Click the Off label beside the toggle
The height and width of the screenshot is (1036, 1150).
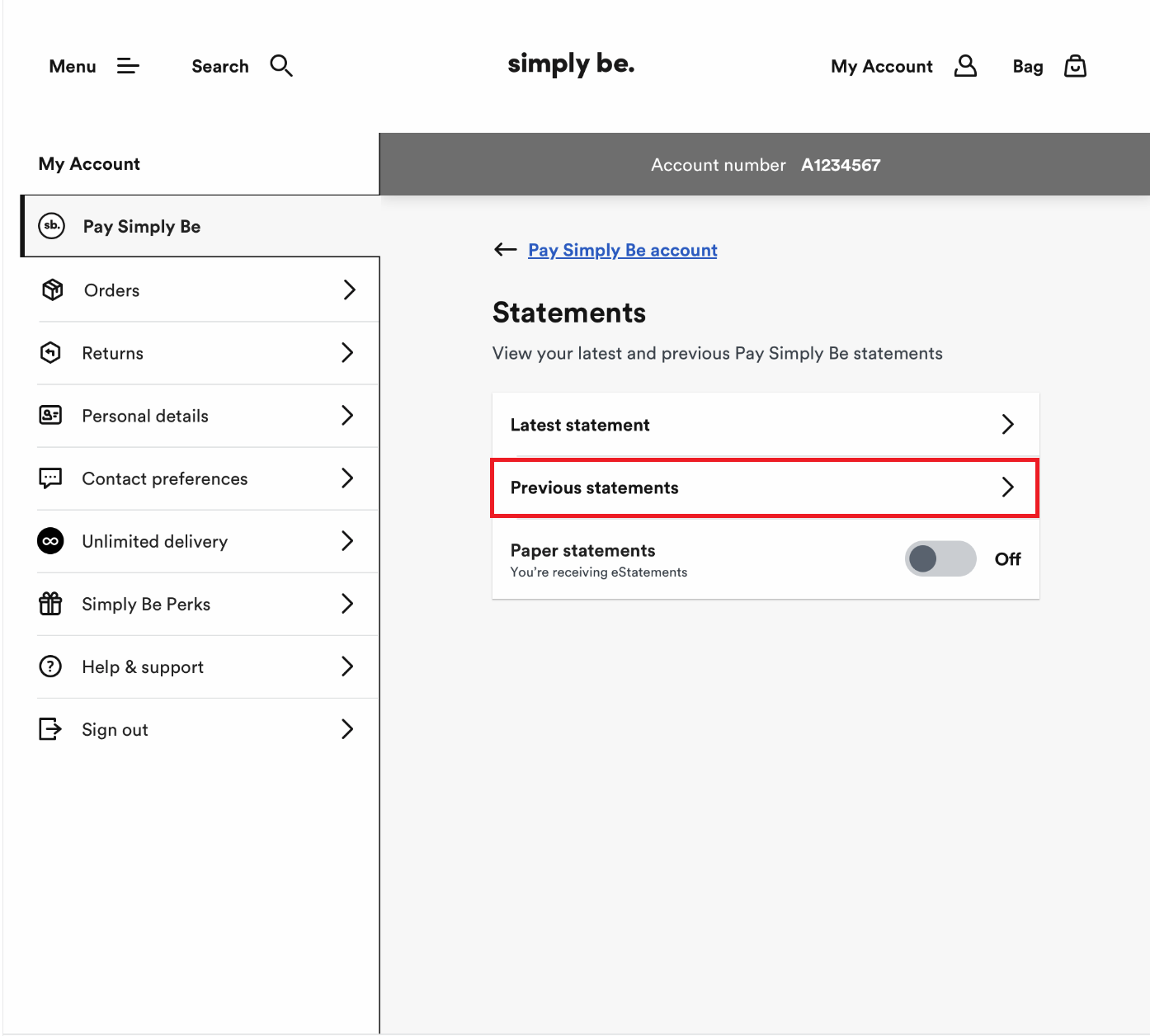(1007, 558)
